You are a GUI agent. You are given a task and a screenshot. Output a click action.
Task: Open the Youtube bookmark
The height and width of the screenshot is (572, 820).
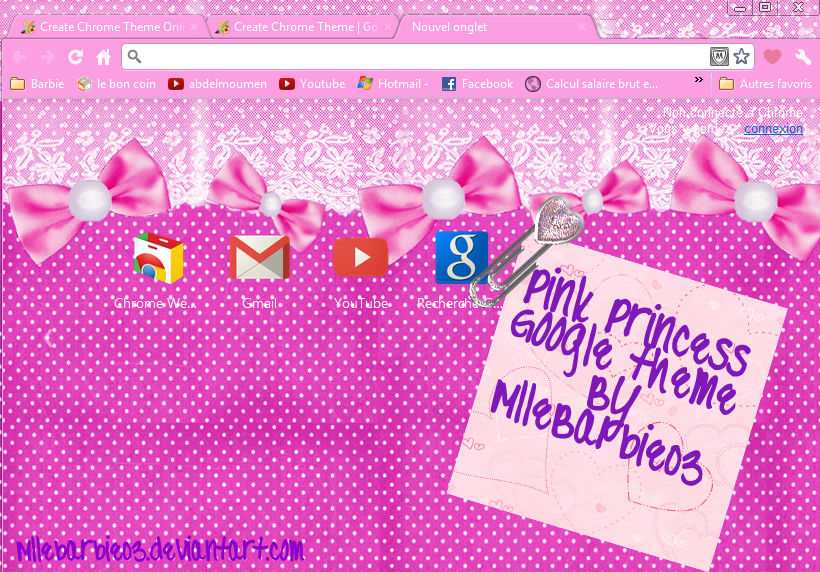pyautogui.click(x=312, y=84)
